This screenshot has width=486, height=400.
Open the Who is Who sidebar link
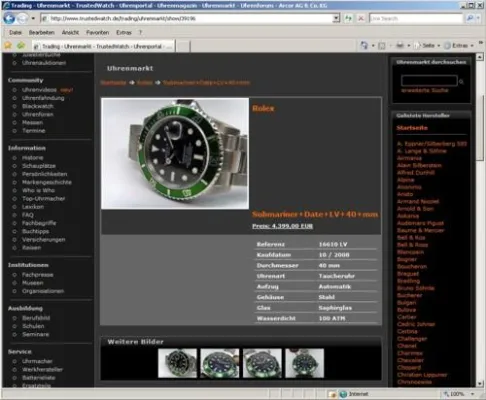click(x=38, y=190)
